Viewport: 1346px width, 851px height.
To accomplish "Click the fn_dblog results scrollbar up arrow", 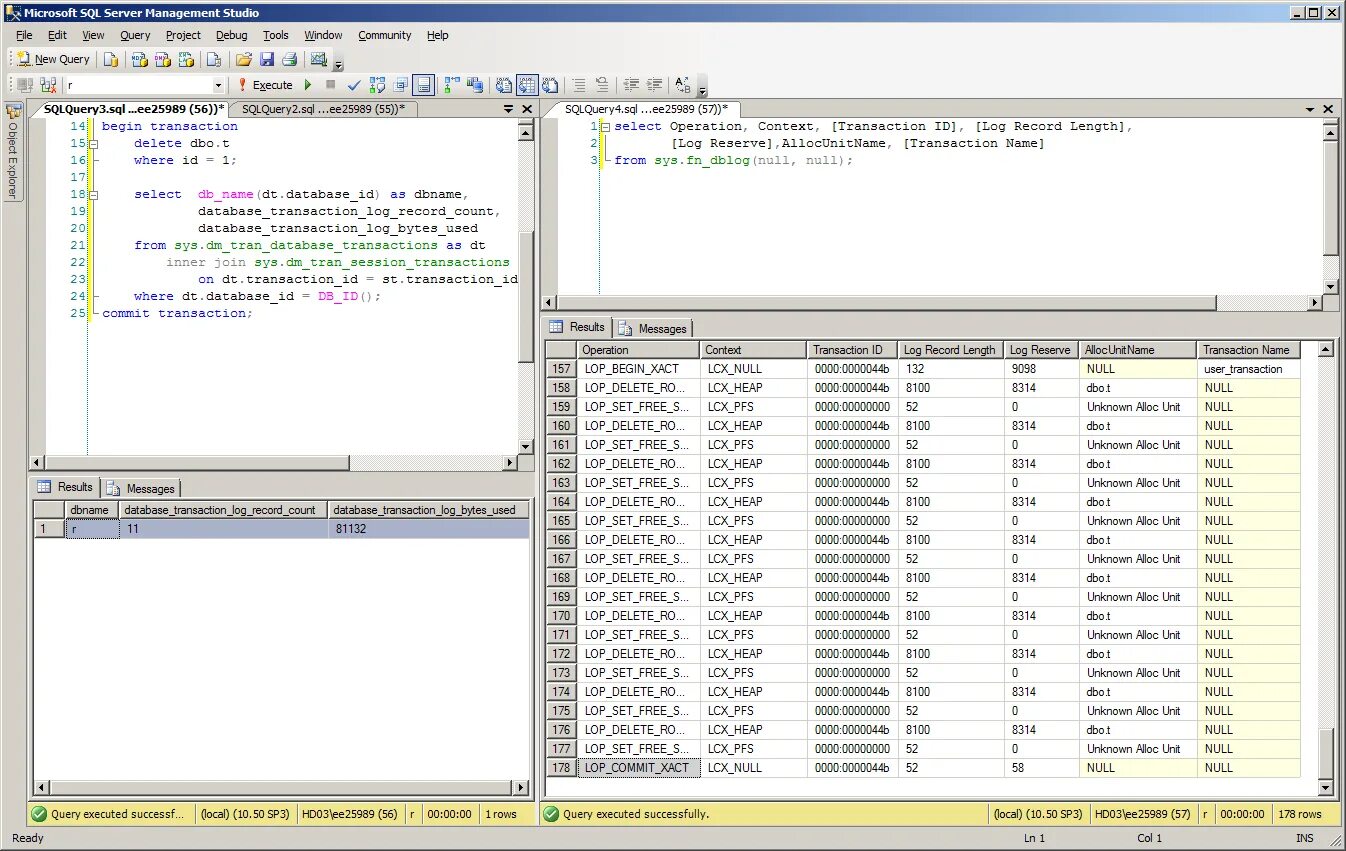I will [1326, 350].
